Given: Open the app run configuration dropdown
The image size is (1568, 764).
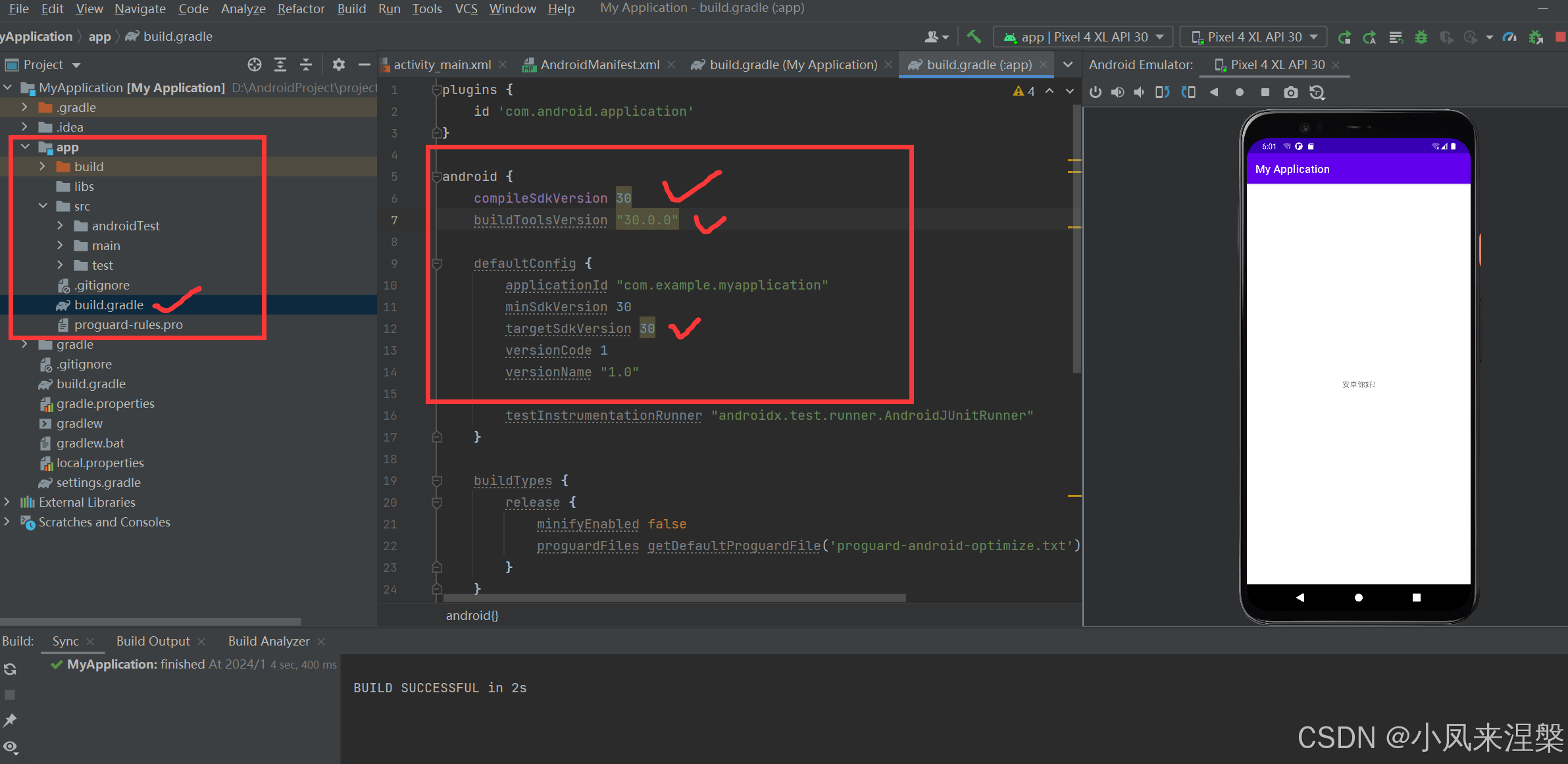Looking at the screenshot, I should (x=1083, y=37).
